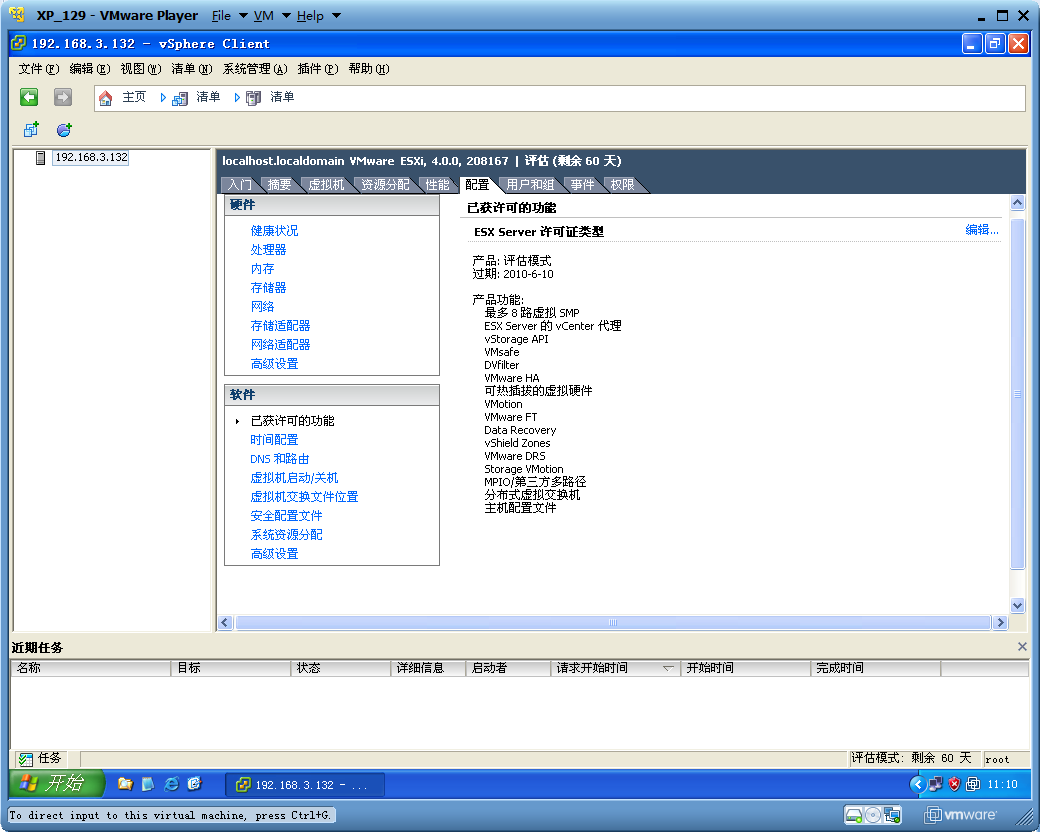Click the 任务 tasks icon in status bar
Image resolution: width=1040 pixels, height=832 pixels.
pyautogui.click(x=26, y=759)
